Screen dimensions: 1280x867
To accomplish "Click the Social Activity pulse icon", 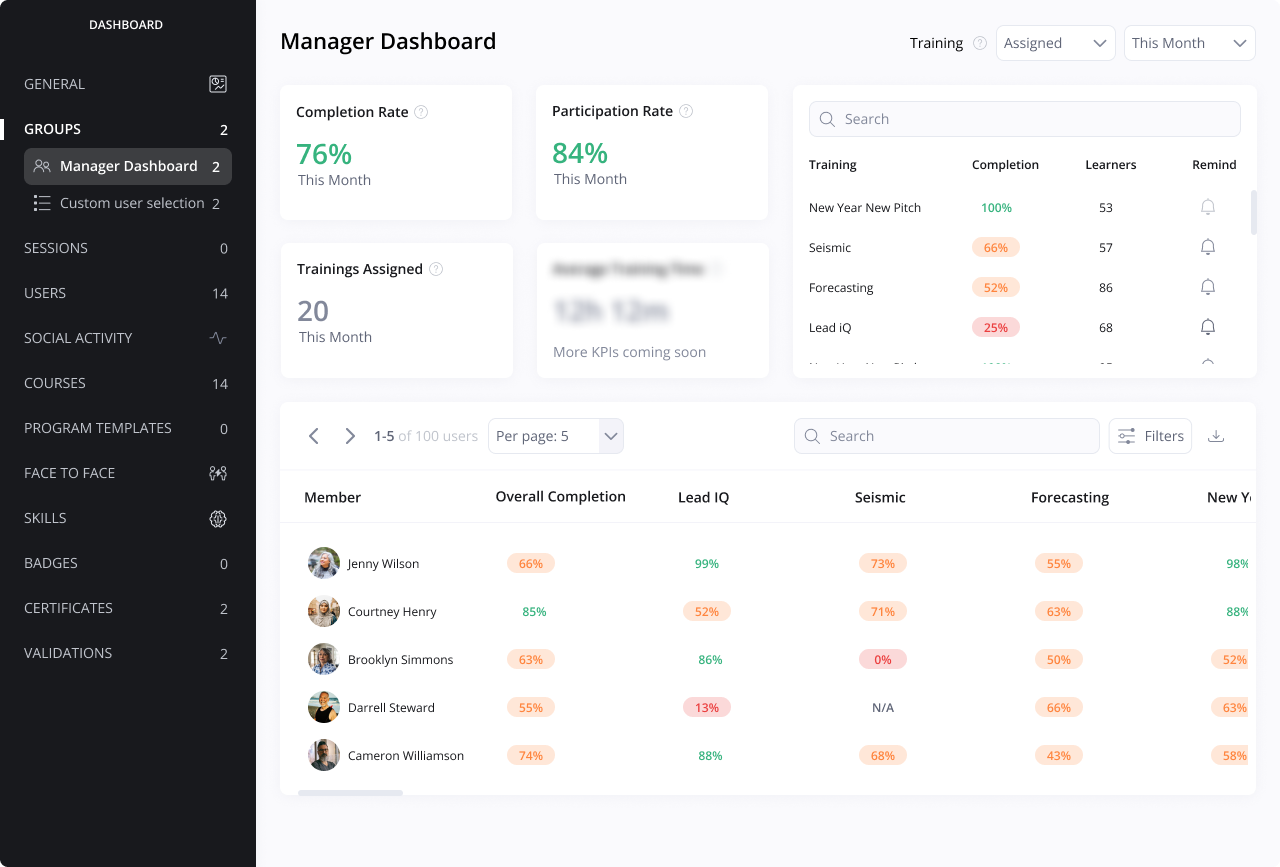I will (x=218, y=338).
